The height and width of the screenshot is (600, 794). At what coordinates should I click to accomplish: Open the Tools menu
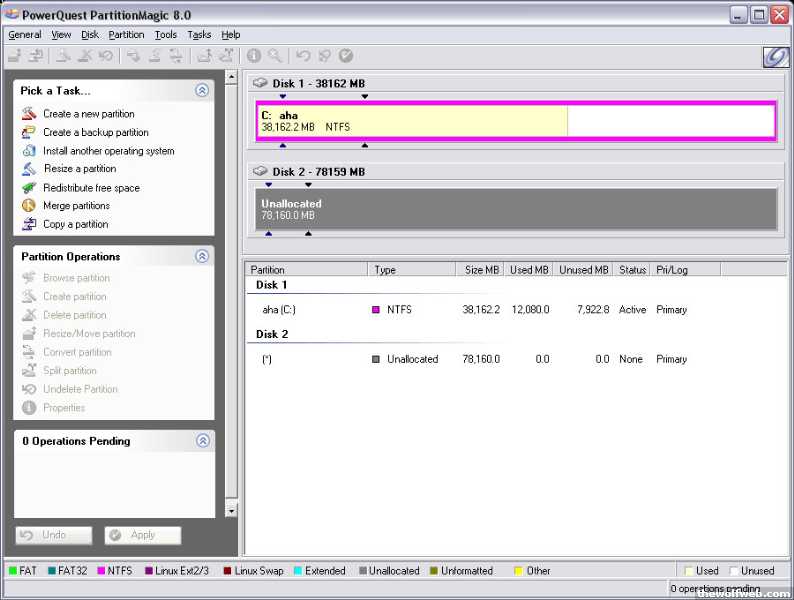point(166,34)
